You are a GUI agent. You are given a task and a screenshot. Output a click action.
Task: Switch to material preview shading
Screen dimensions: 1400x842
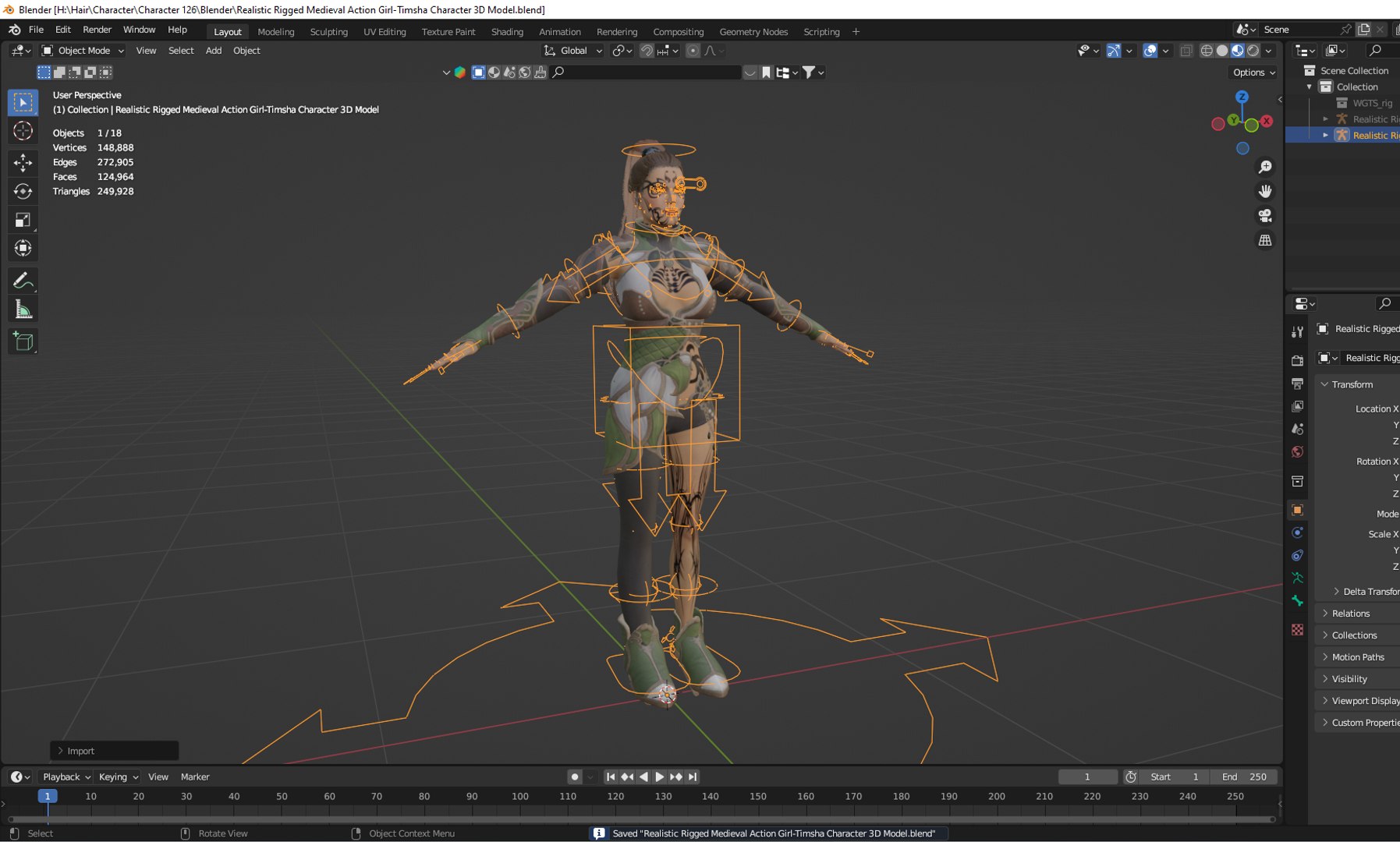[1238, 51]
